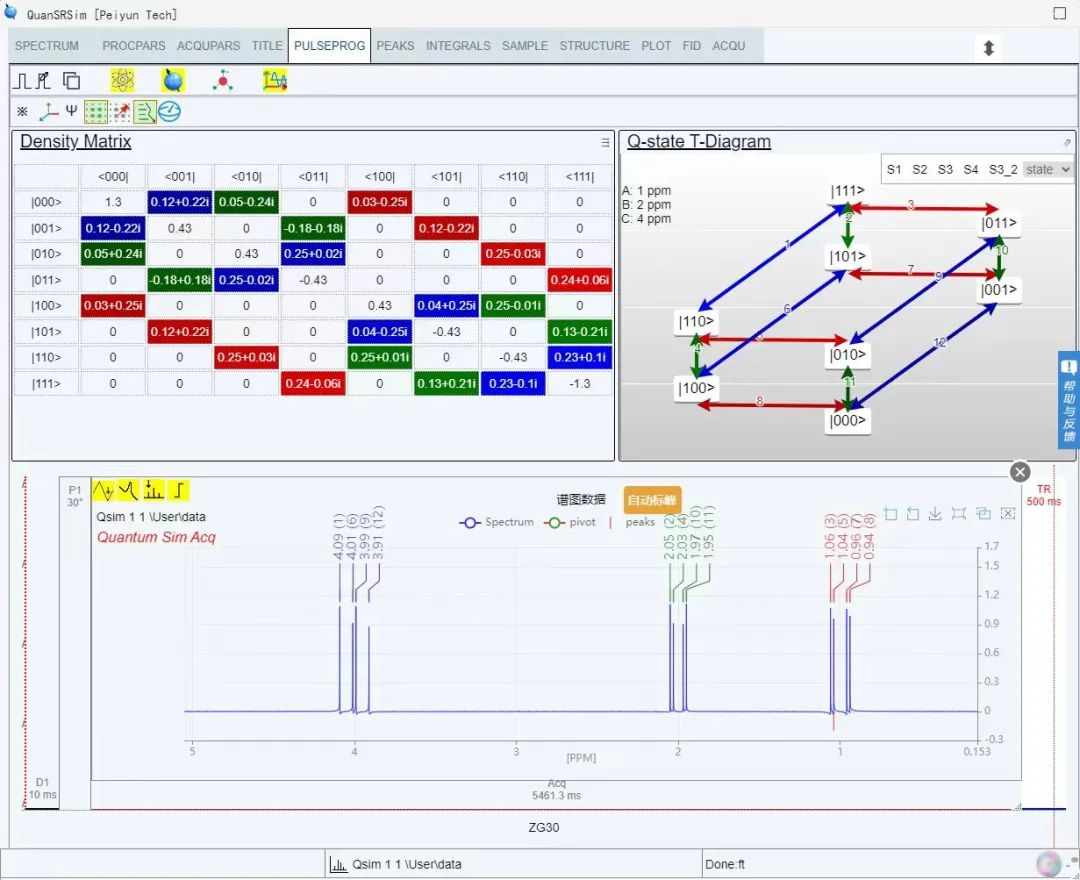Click the waveform signal plot icon
Image resolution: width=1080 pixels, height=880 pixels.
(275, 81)
